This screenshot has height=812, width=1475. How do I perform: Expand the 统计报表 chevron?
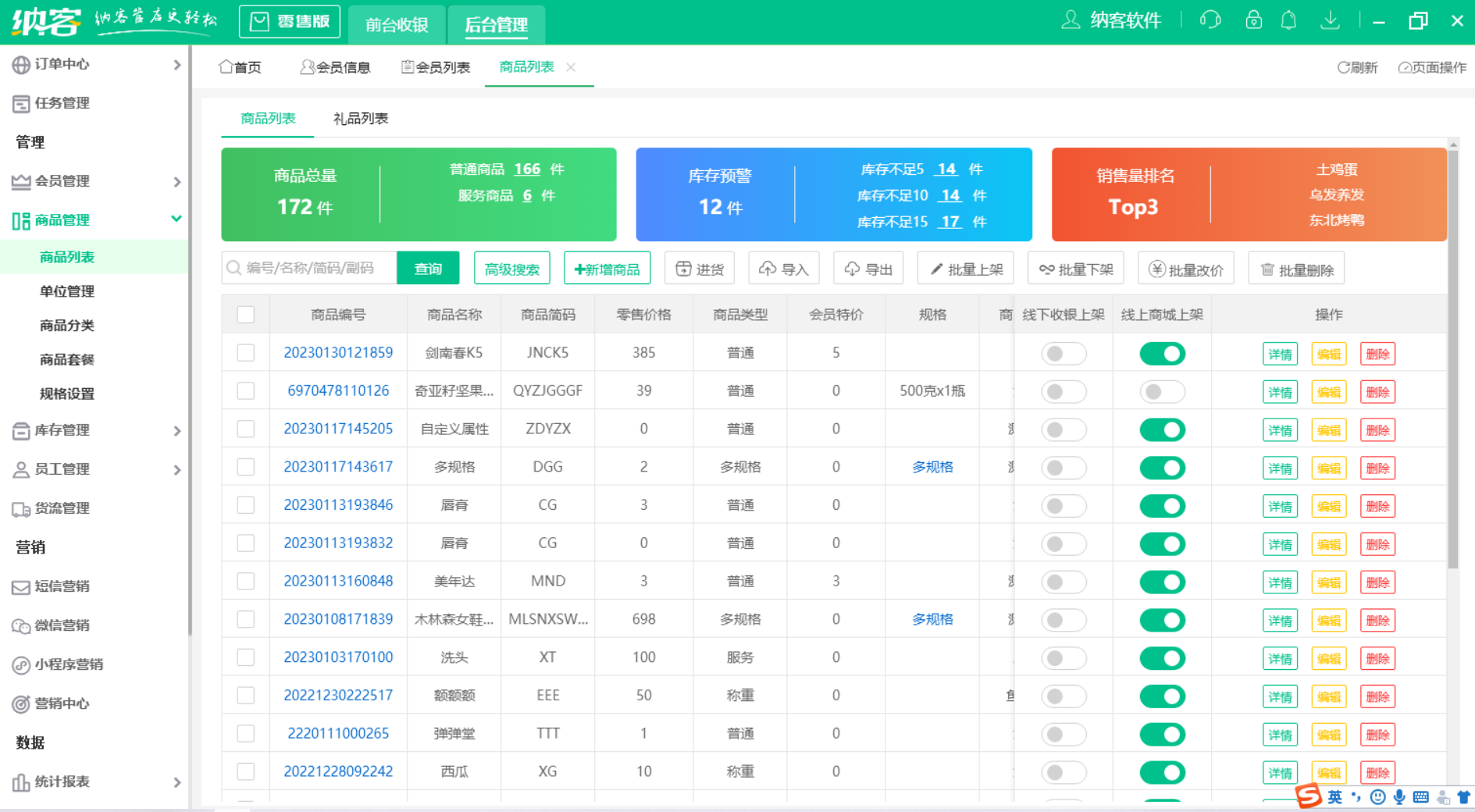tap(177, 782)
